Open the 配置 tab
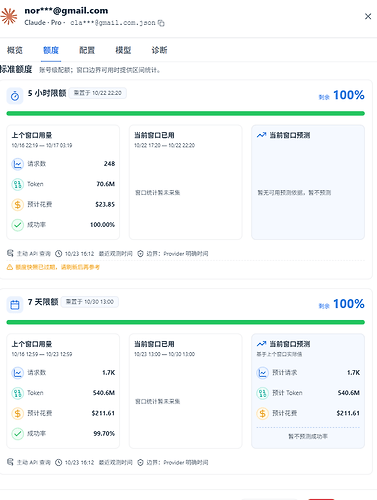This screenshot has width=377, height=500. coord(87,50)
